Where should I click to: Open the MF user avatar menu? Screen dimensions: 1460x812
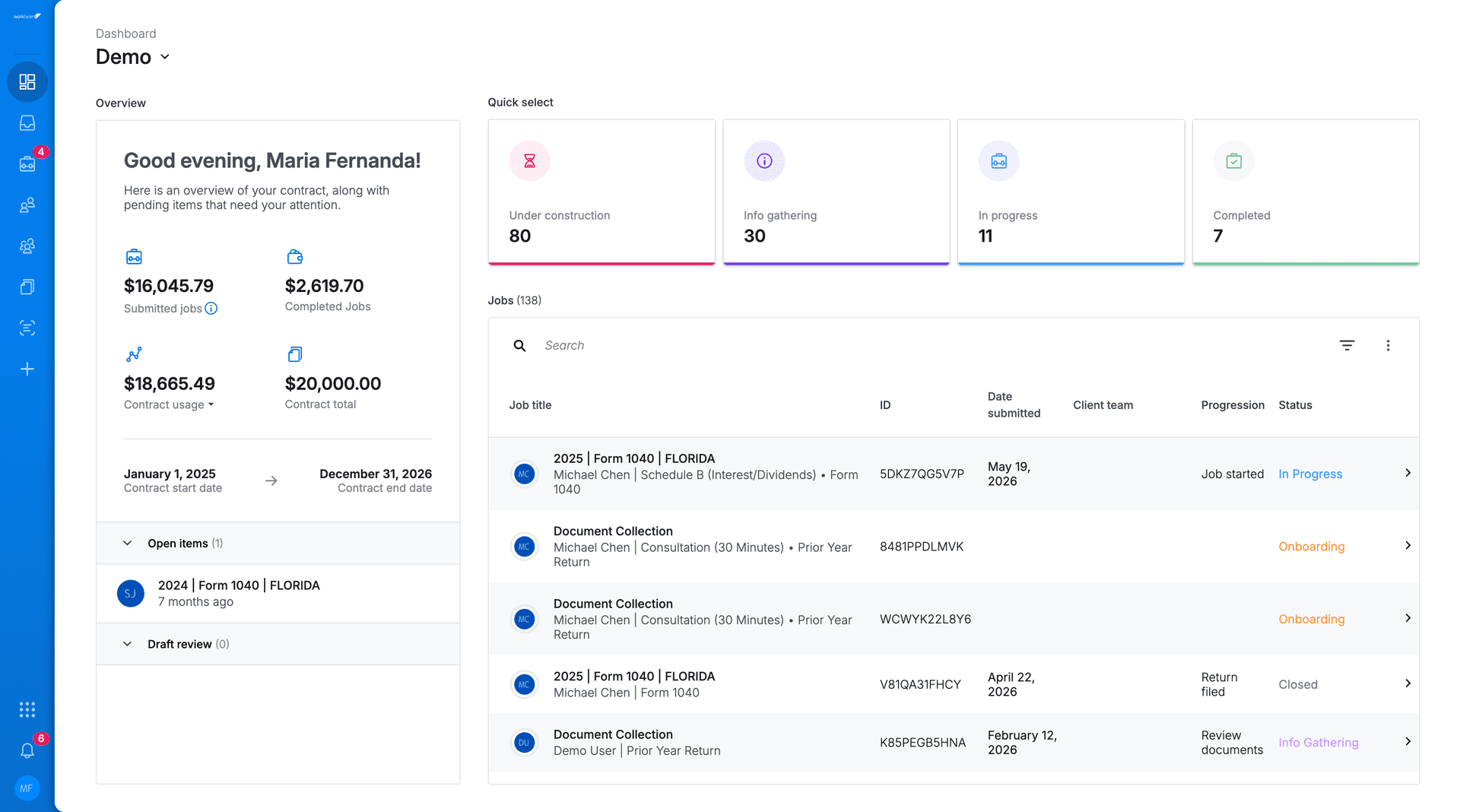[x=27, y=788]
